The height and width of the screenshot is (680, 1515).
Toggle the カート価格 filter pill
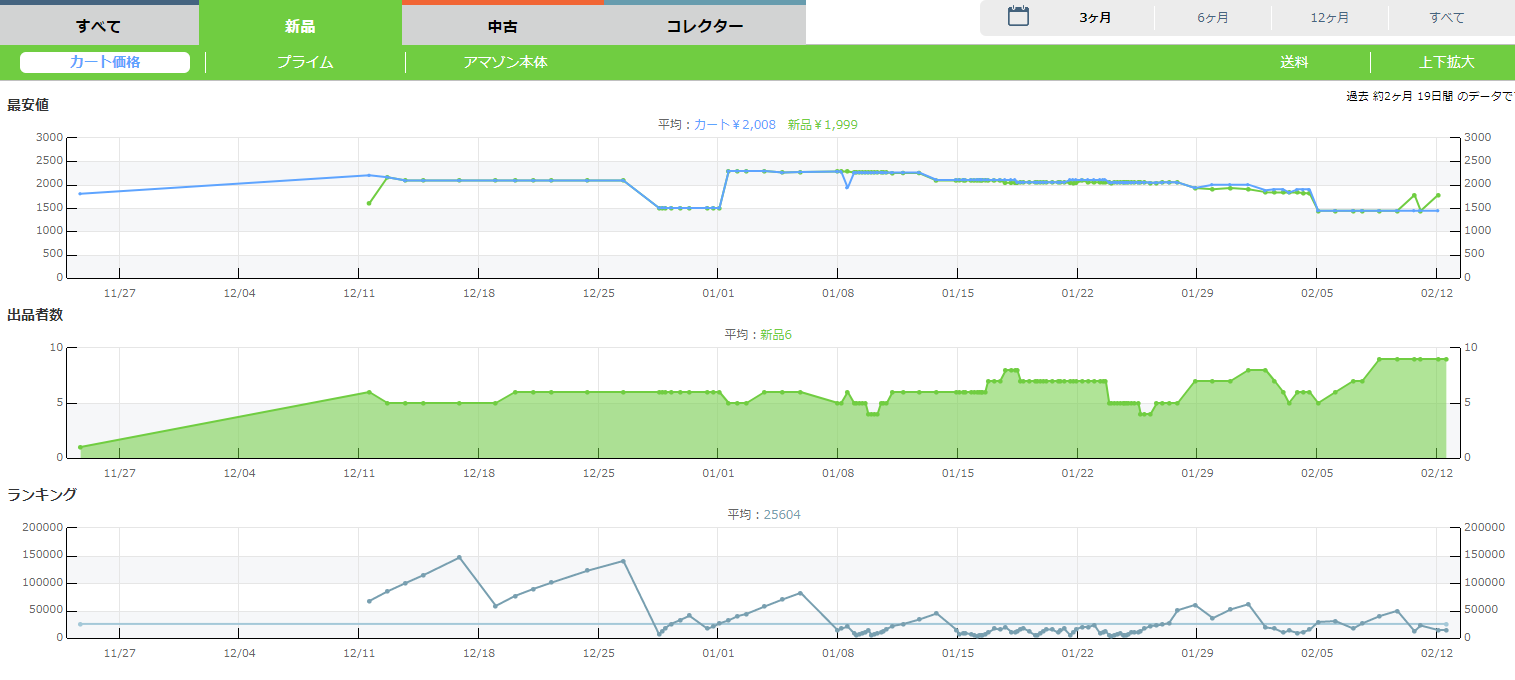(x=105, y=62)
